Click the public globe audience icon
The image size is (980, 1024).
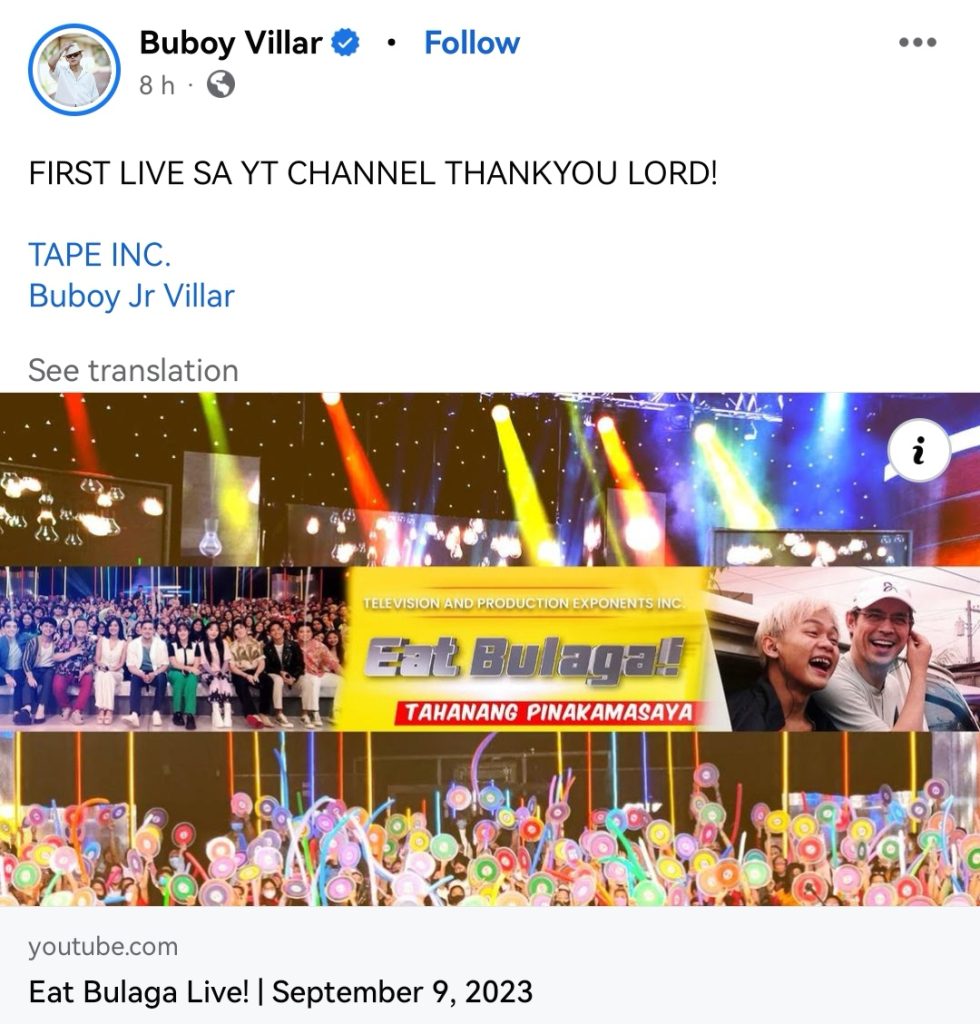pos(221,85)
